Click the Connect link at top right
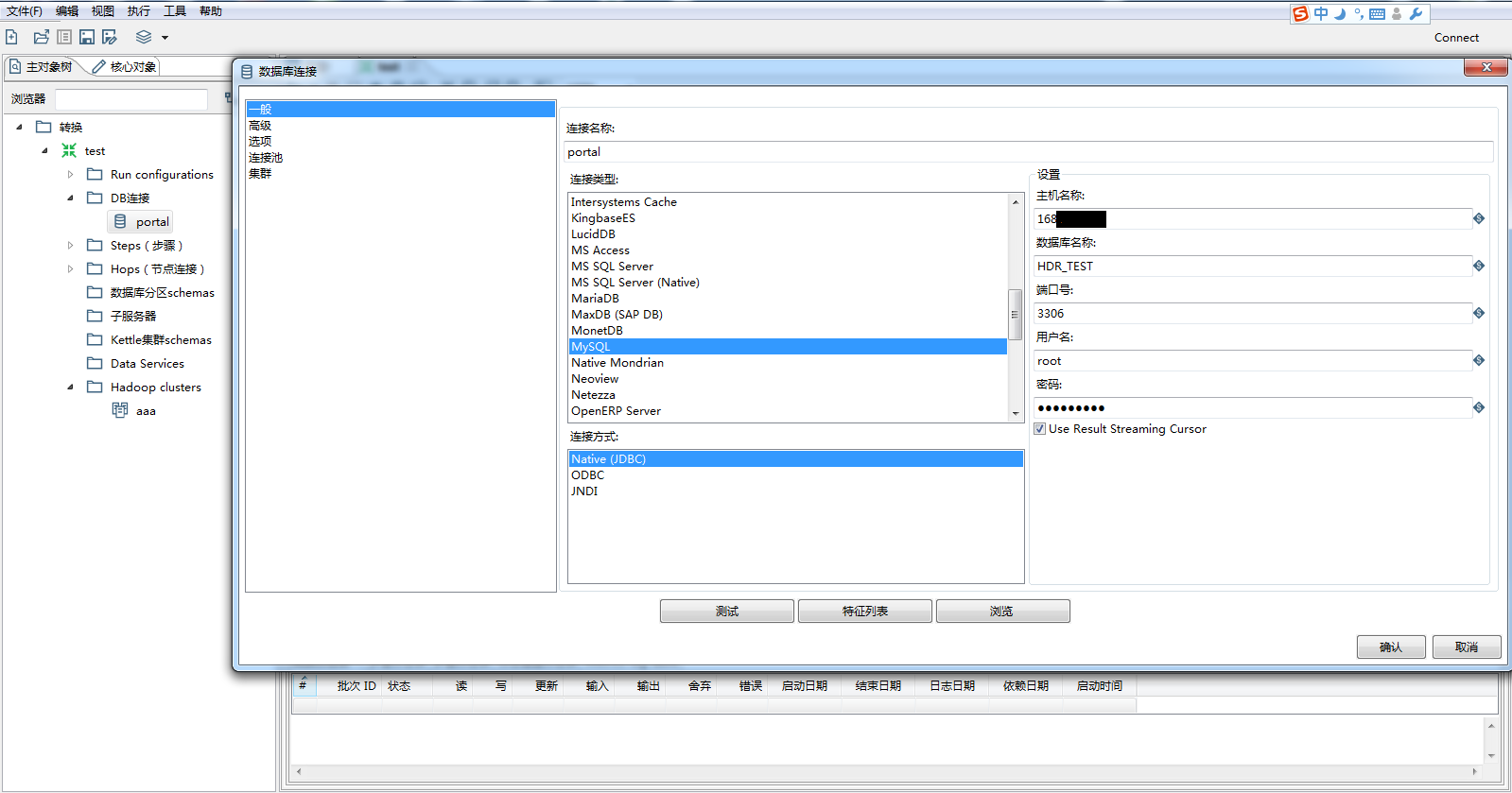This screenshot has width=1512, height=793. 1456,38
